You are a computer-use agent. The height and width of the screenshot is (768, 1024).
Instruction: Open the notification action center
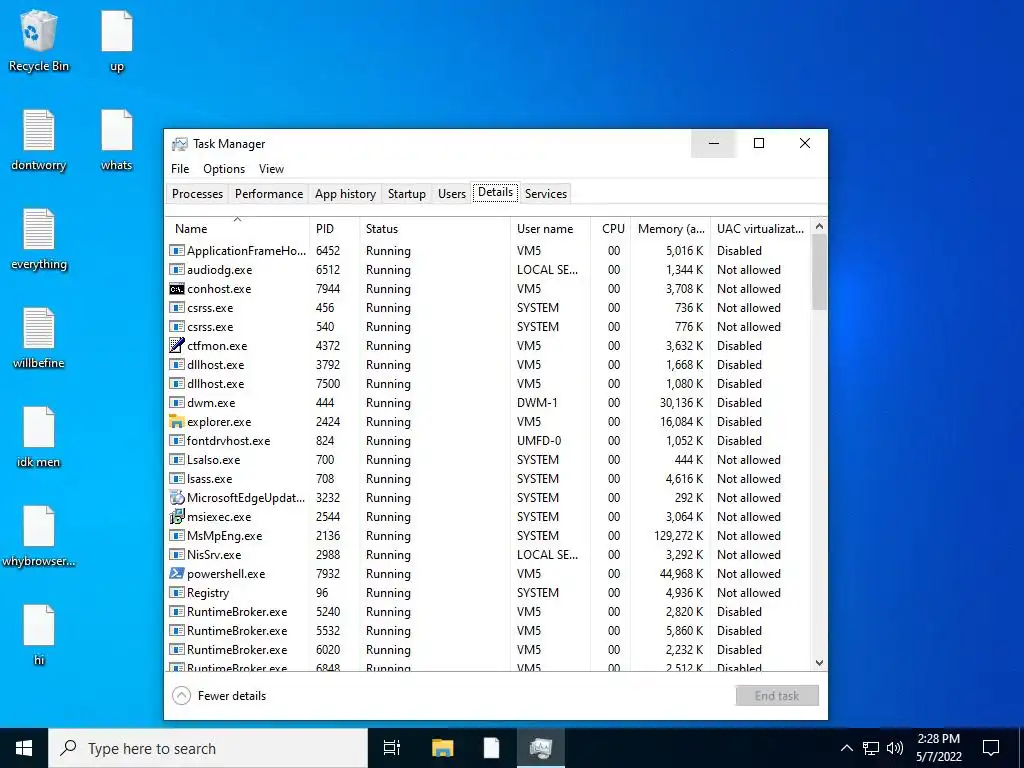[x=991, y=748]
